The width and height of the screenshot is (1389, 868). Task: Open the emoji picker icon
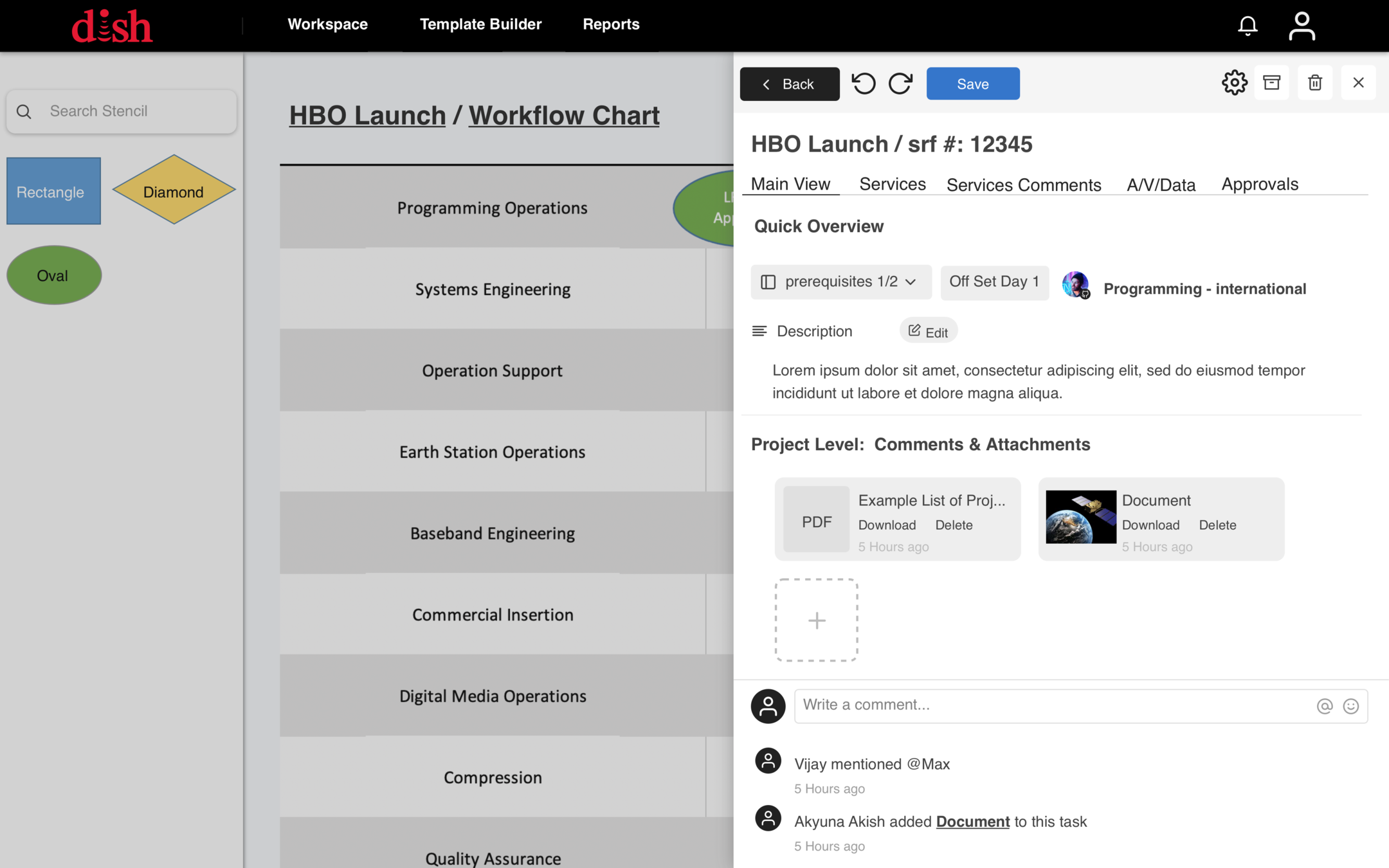point(1351,706)
